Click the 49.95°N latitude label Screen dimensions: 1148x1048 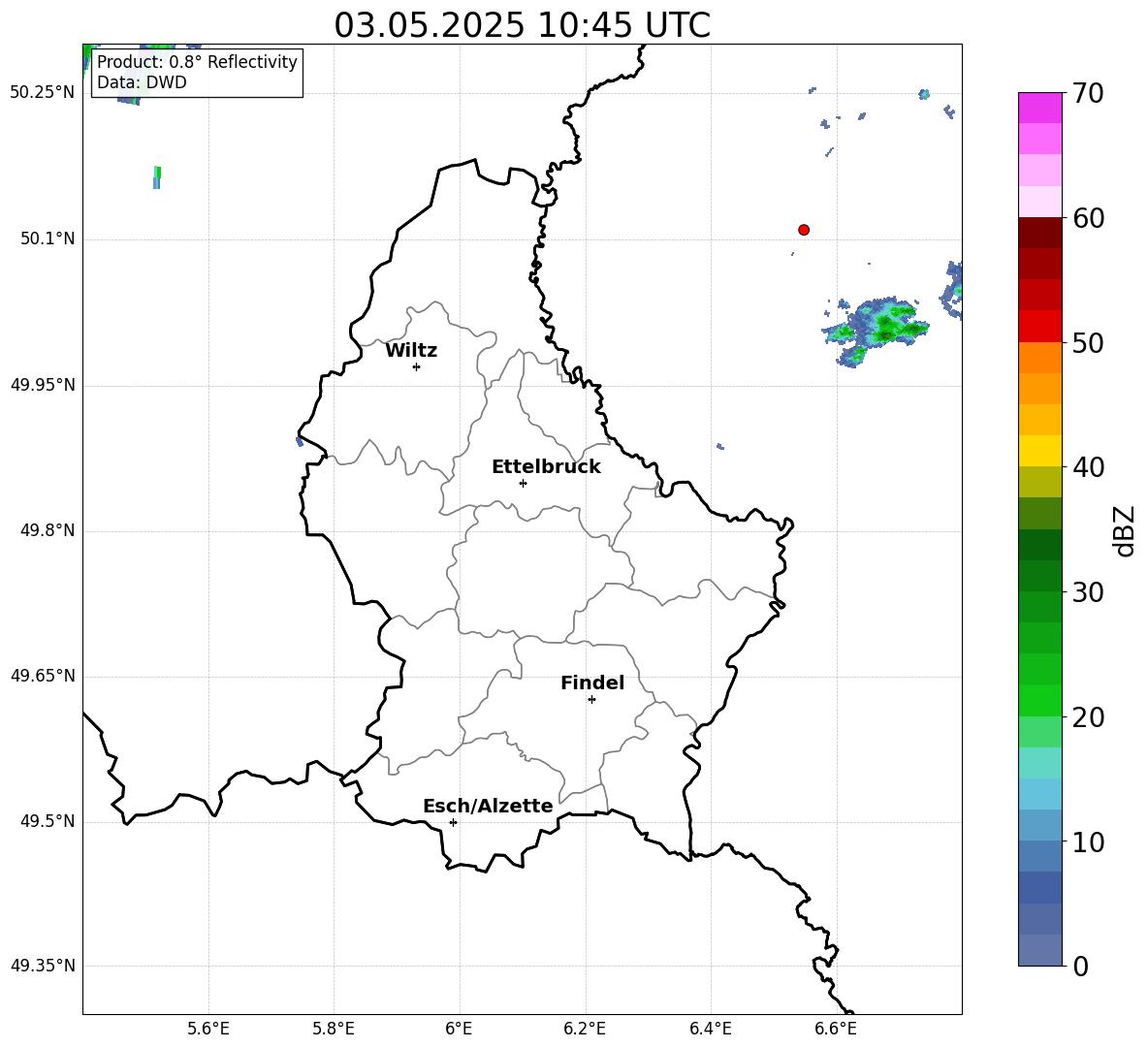43,384
